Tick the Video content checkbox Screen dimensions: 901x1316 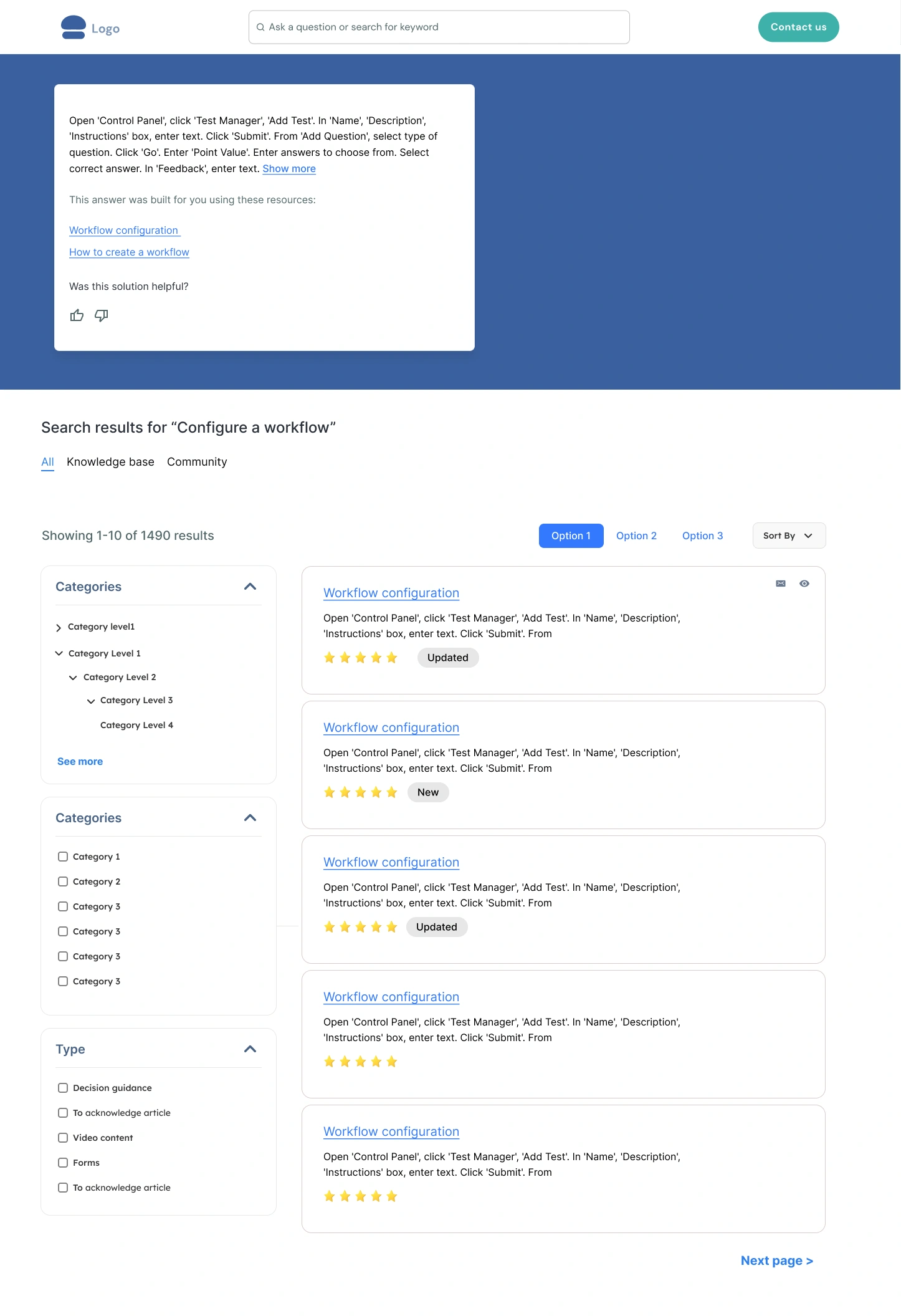[x=63, y=1138]
